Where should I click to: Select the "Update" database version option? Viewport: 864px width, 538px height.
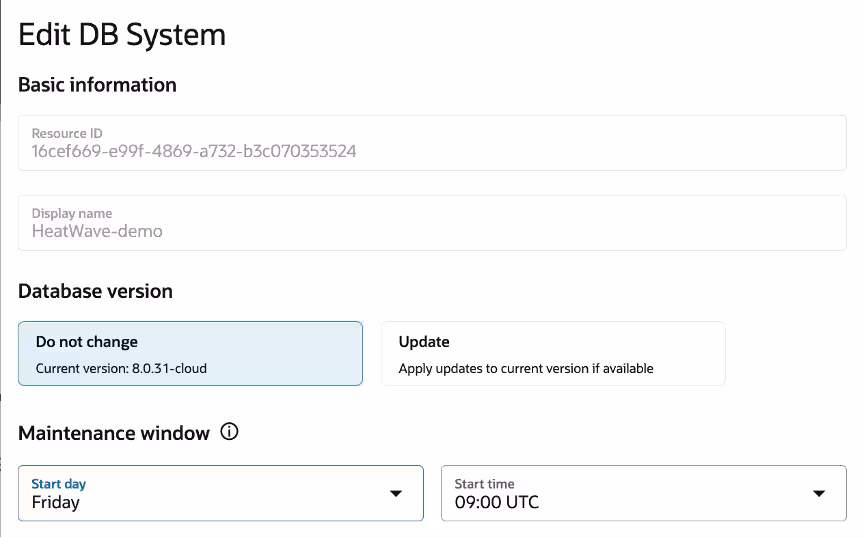(552, 353)
